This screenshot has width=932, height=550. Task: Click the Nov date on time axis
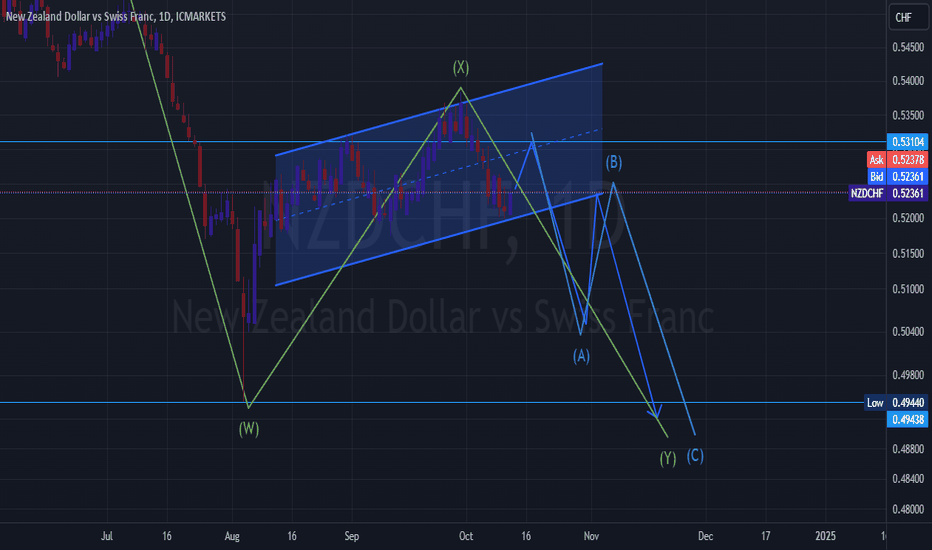[591, 536]
